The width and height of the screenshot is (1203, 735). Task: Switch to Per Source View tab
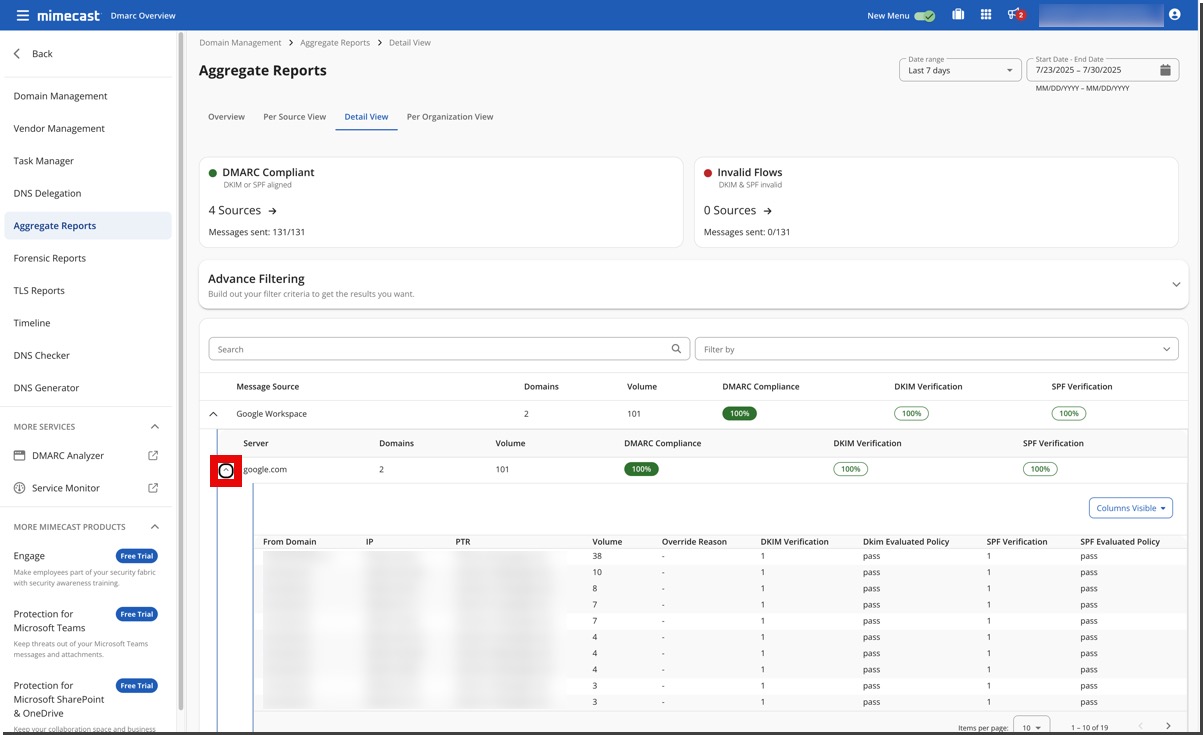pyautogui.click(x=295, y=117)
